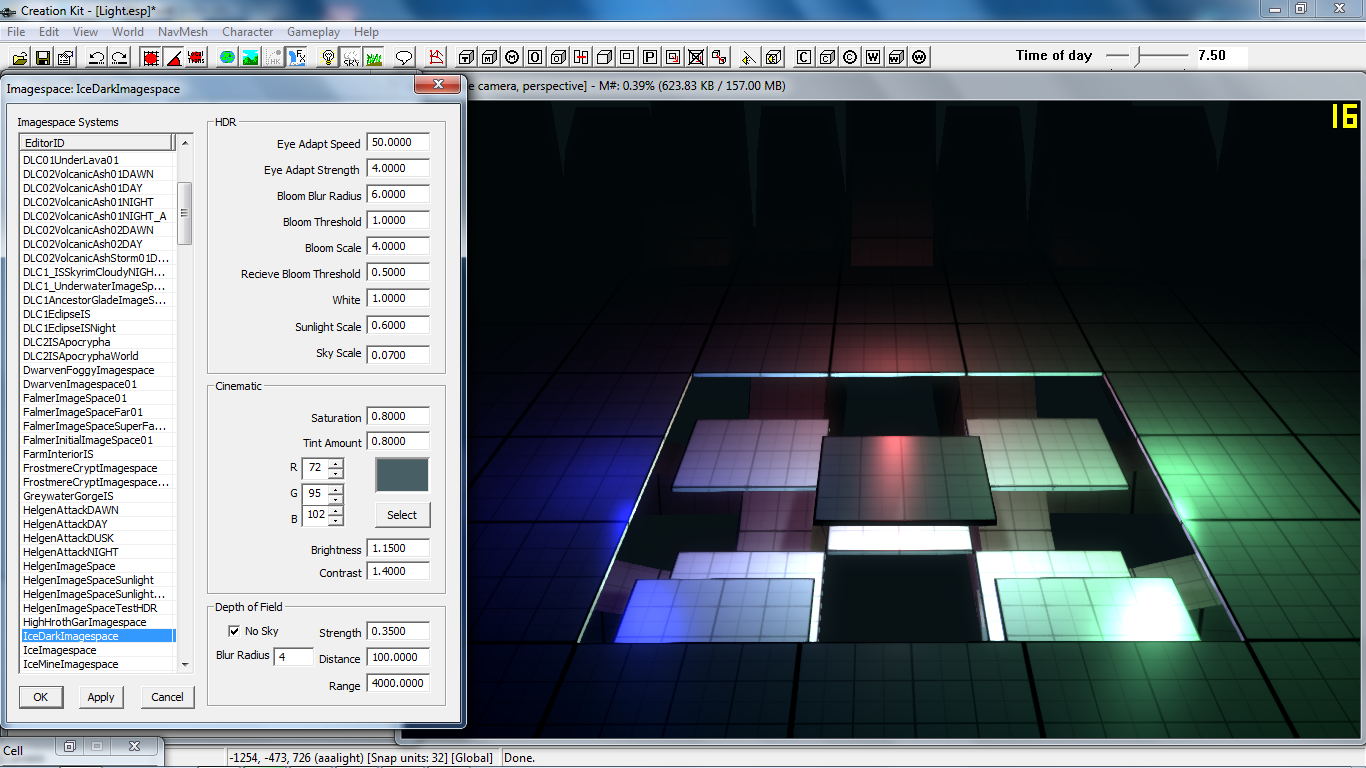The image size is (1366, 768).
Task: Select HighHrothGarImagespace in the list
Action: point(84,622)
